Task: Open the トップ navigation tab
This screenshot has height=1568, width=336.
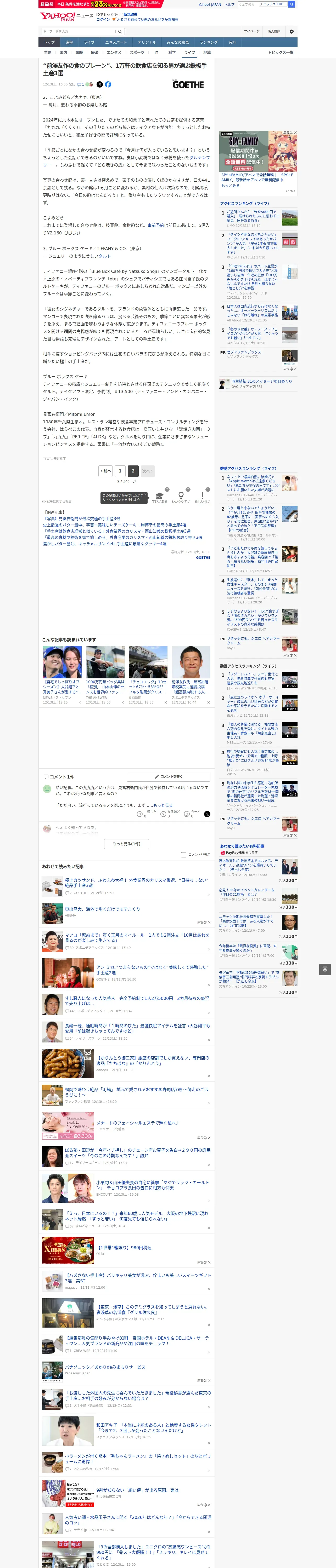Action: 49,43
